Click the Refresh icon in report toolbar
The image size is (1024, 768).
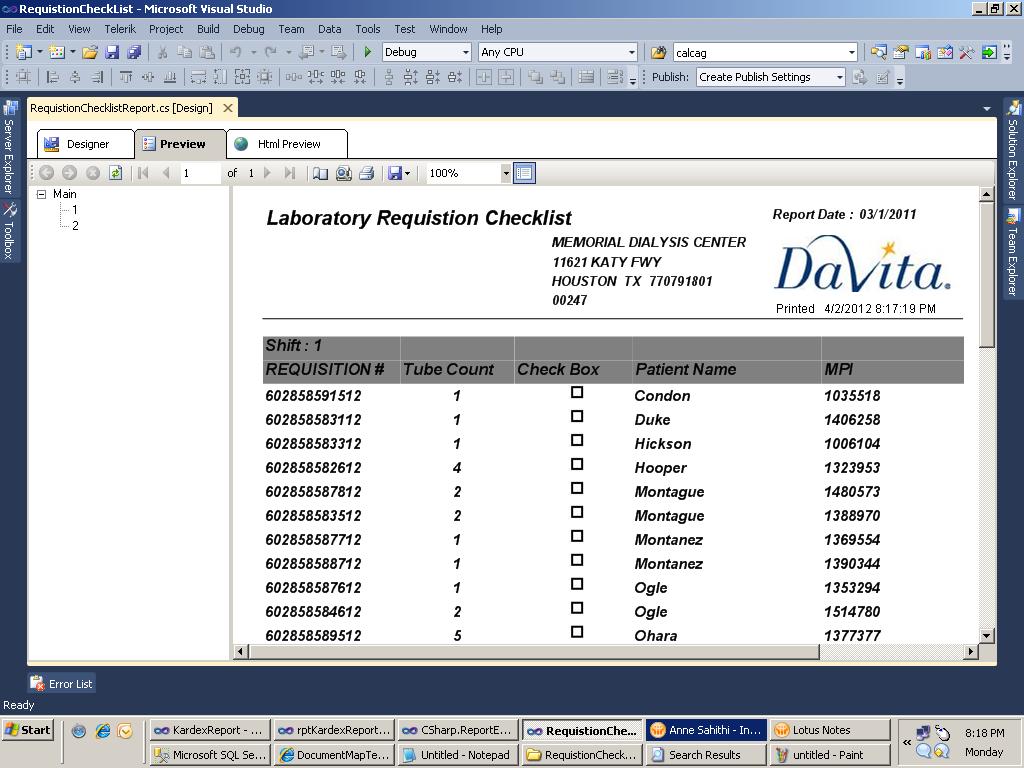coord(116,173)
